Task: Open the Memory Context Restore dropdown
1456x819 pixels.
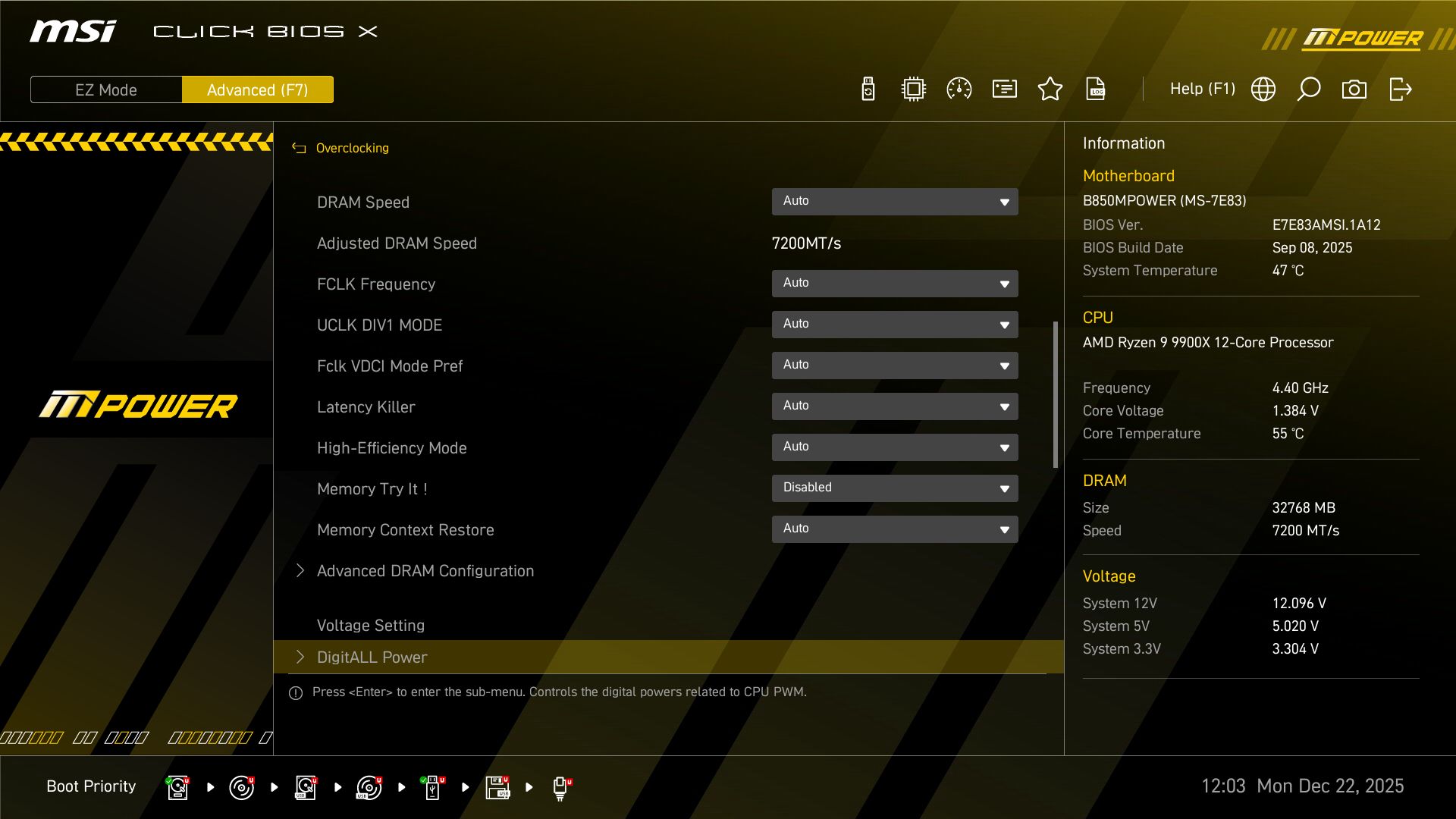Action: [x=895, y=529]
